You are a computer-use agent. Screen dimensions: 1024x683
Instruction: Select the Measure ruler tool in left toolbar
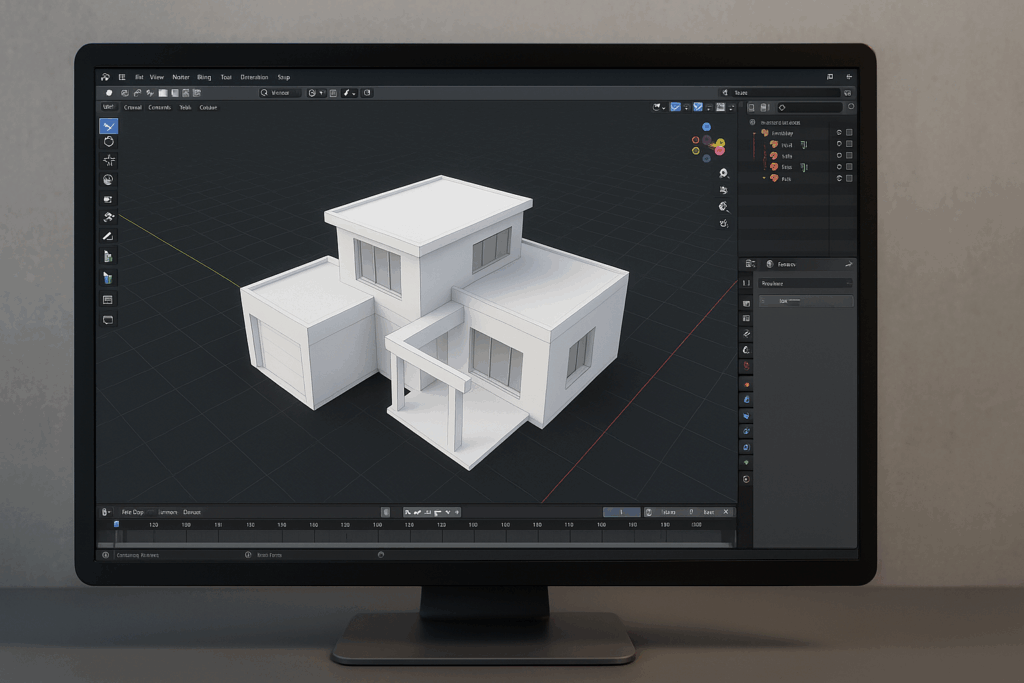click(x=108, y=236)
